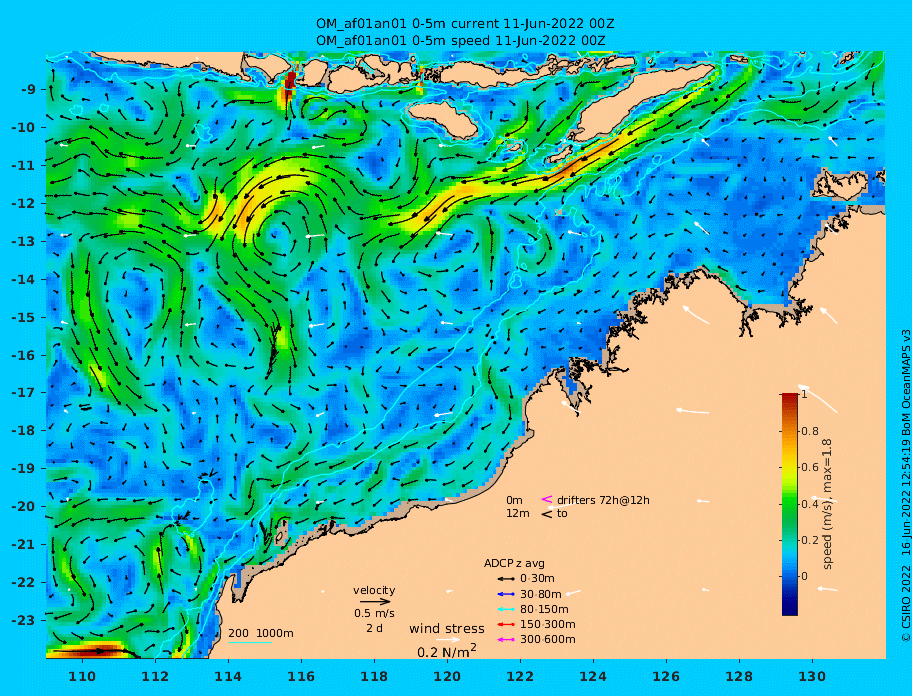Image resolution: width=912 pixels, height=696 pixels.
Task: Click the '300-600m' legend label
Action: coord(547,640)
